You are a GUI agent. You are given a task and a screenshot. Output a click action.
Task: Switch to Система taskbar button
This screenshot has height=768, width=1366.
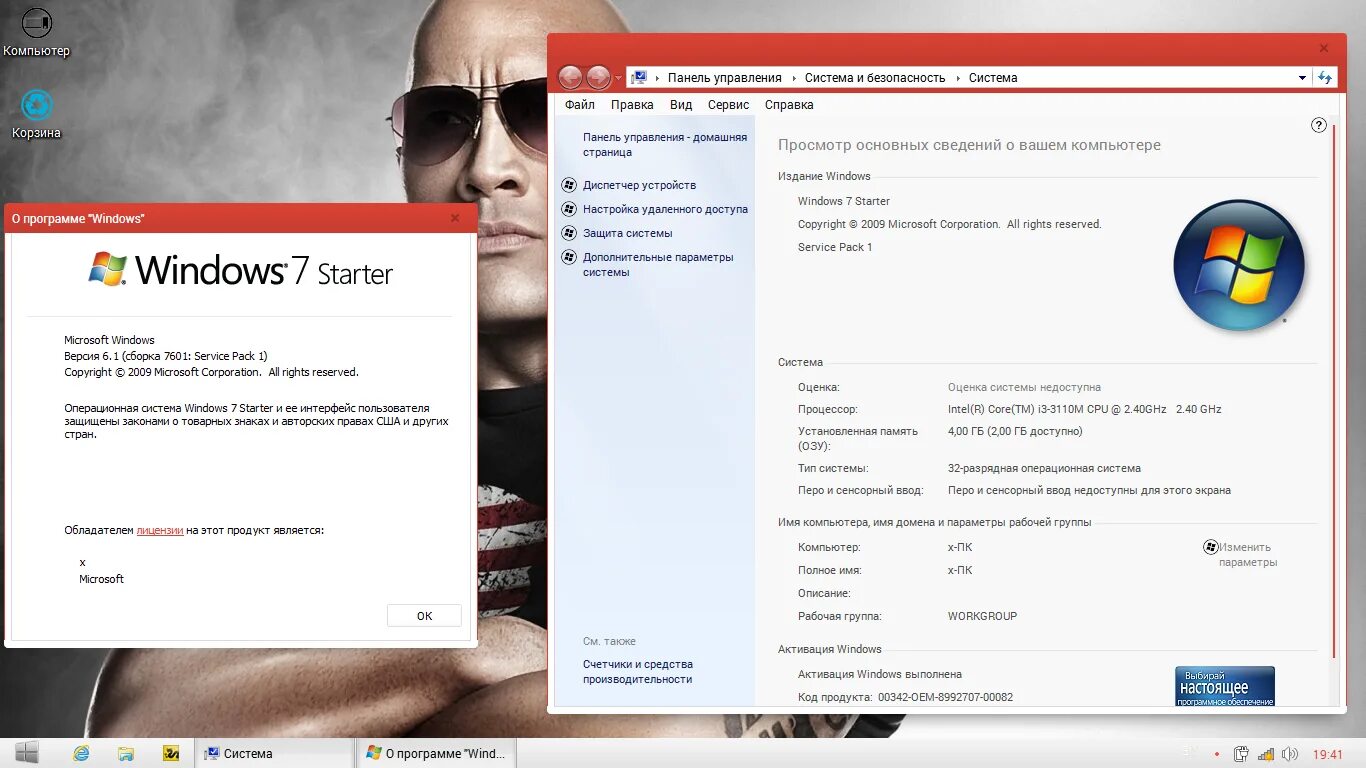point(275,753)
